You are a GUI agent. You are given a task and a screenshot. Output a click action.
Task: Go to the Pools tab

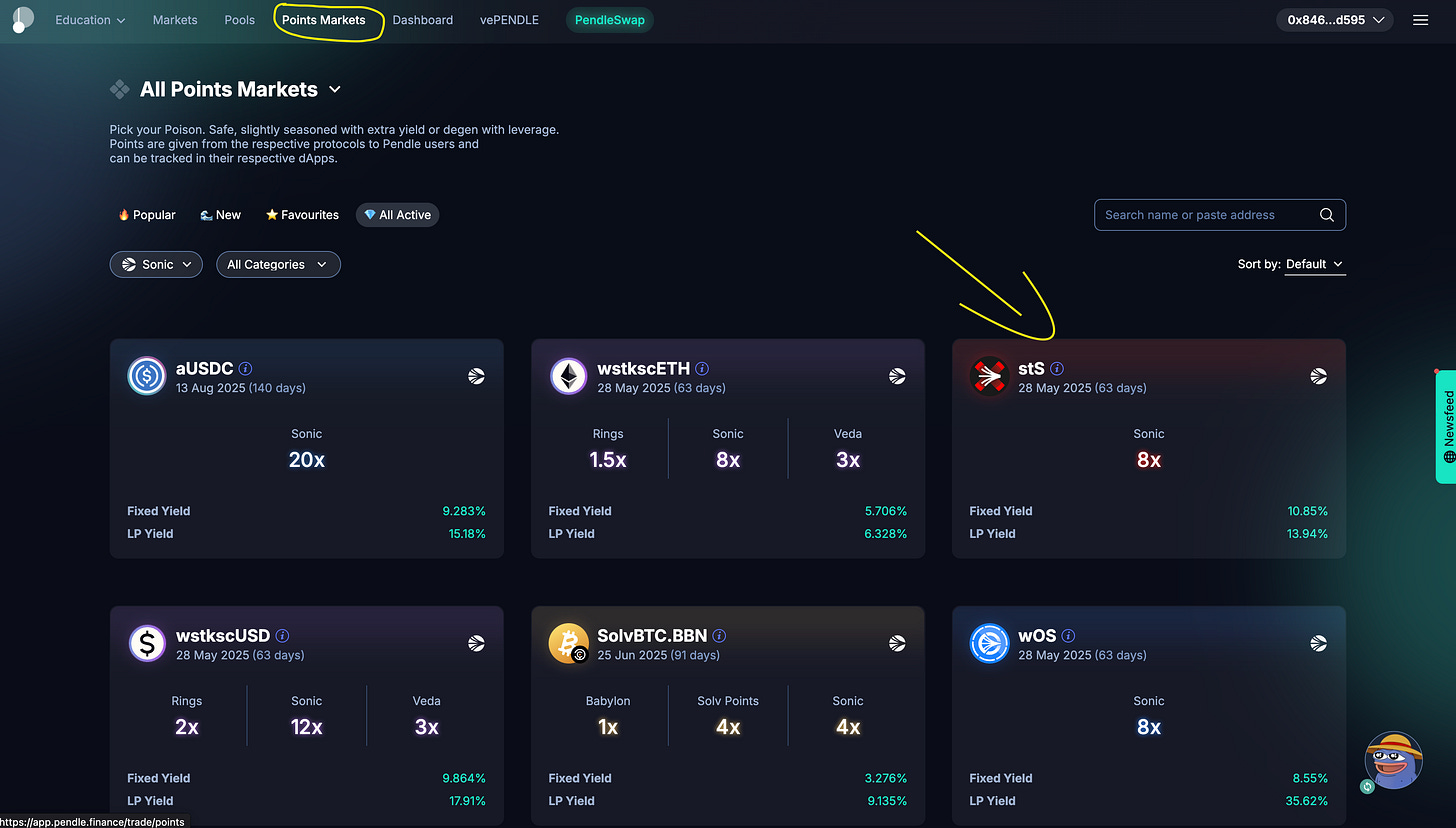(240, 20)
